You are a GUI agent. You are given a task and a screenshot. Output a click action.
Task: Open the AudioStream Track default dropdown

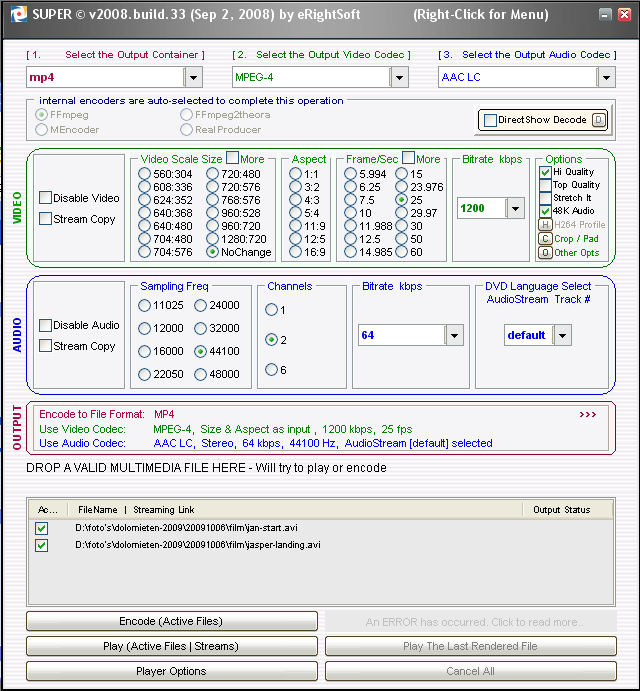(x=562, y=335)
